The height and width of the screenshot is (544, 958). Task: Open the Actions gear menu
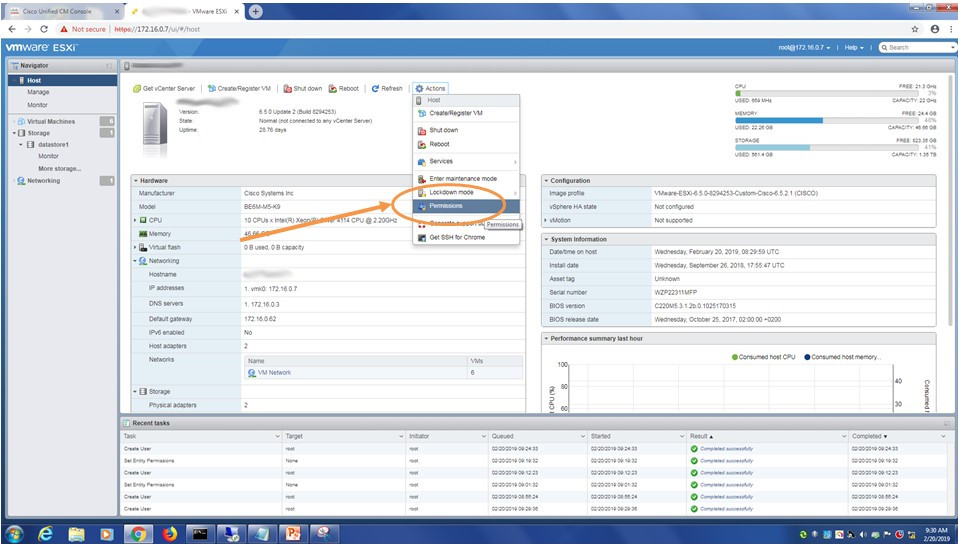(x=431, y=89)
